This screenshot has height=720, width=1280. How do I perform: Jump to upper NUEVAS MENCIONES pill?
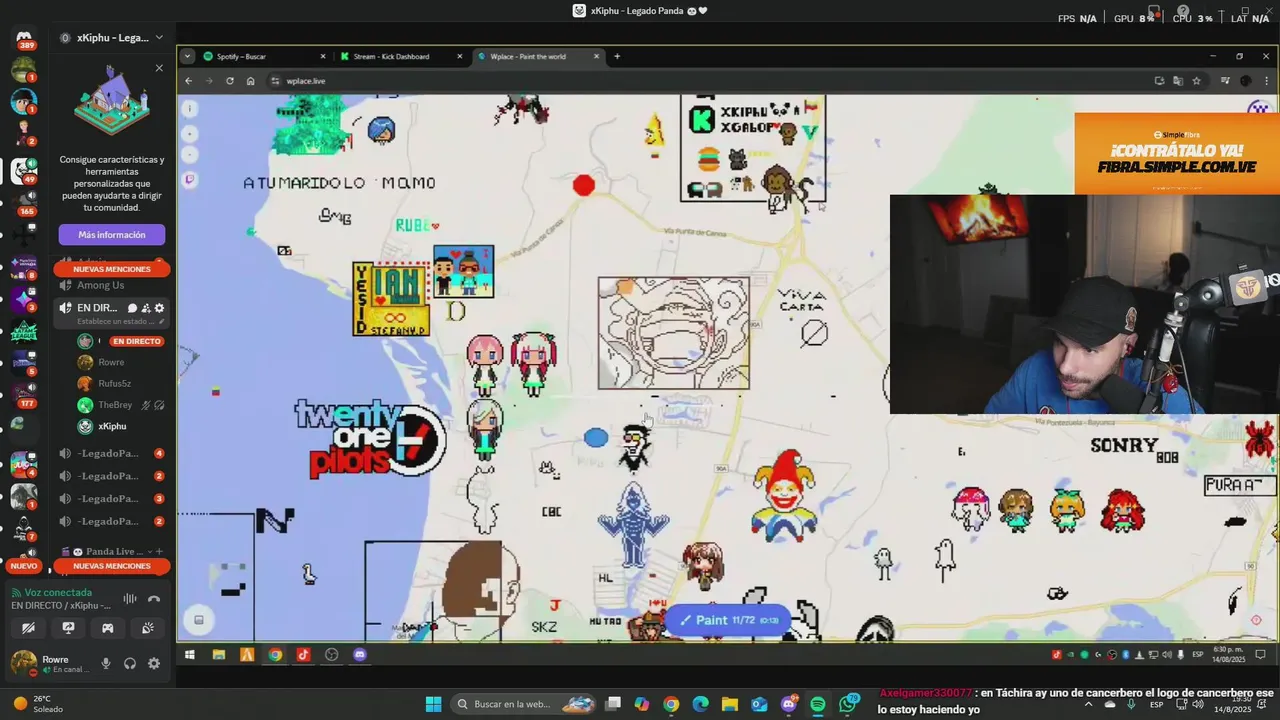[112, 269]
